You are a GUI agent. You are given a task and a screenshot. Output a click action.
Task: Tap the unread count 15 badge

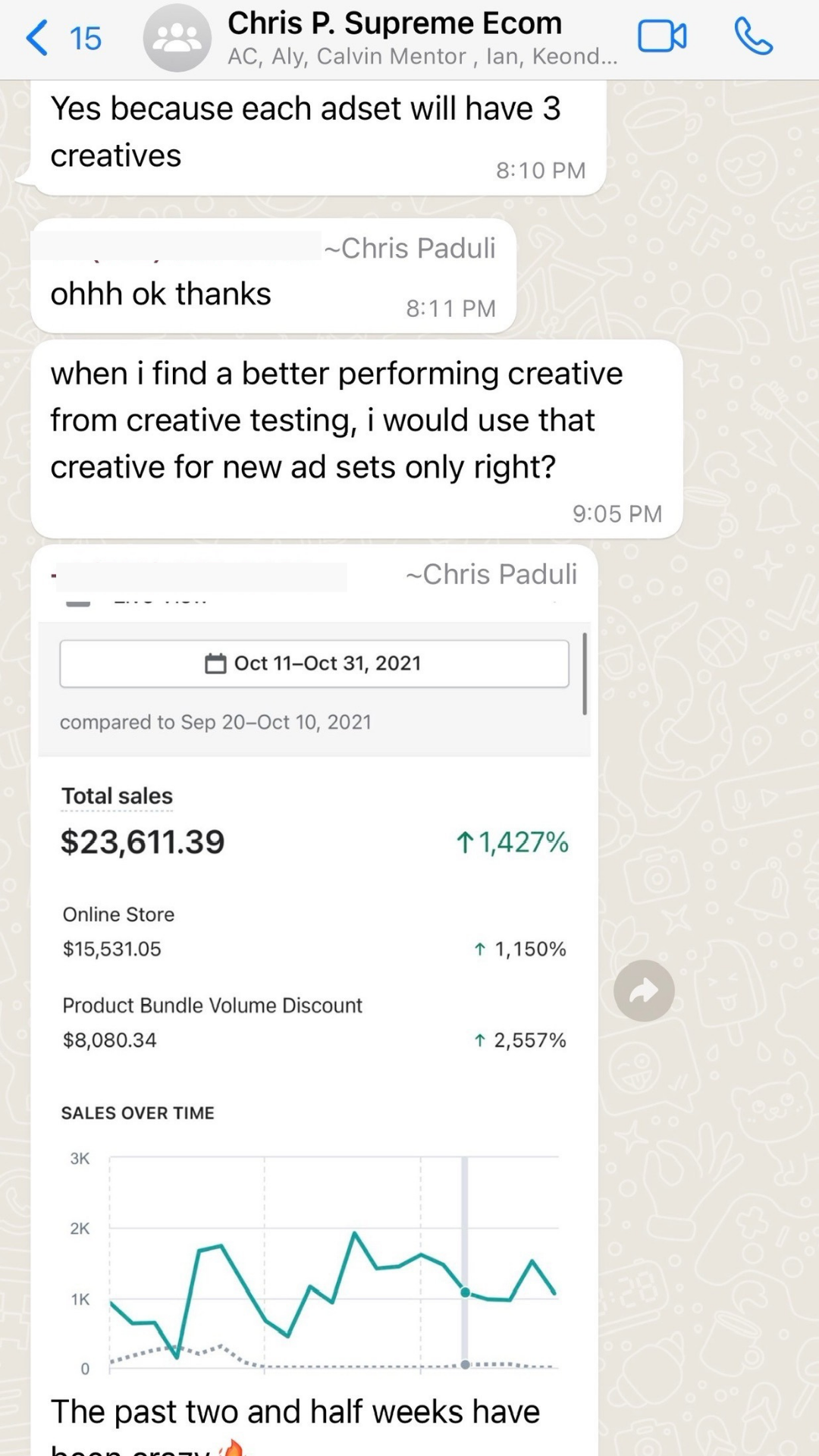(x=85, y=39)
